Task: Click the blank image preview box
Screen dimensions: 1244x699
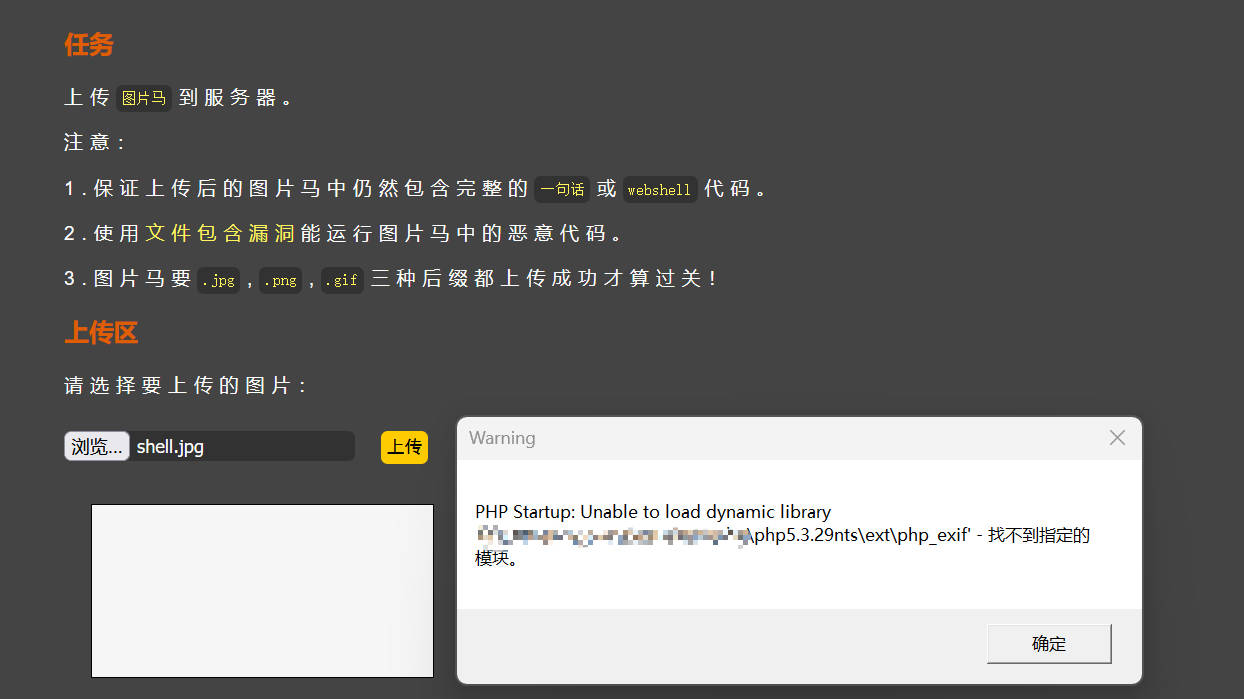Action: [x=262, y=590]
